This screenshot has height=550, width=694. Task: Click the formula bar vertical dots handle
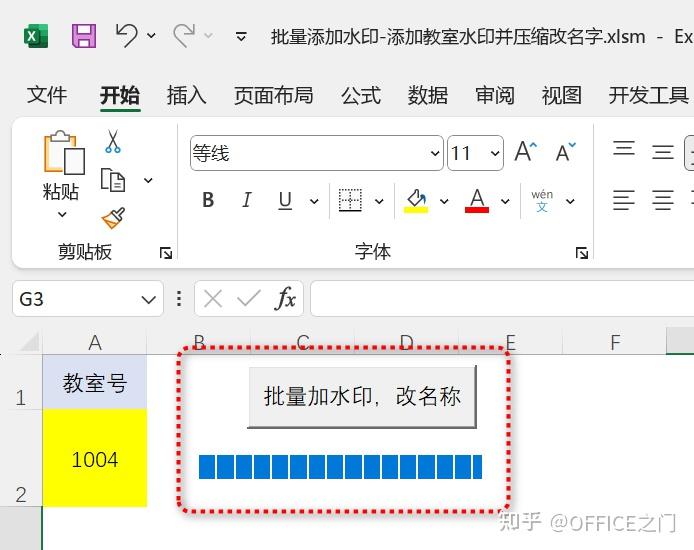[x=179, y=299]
